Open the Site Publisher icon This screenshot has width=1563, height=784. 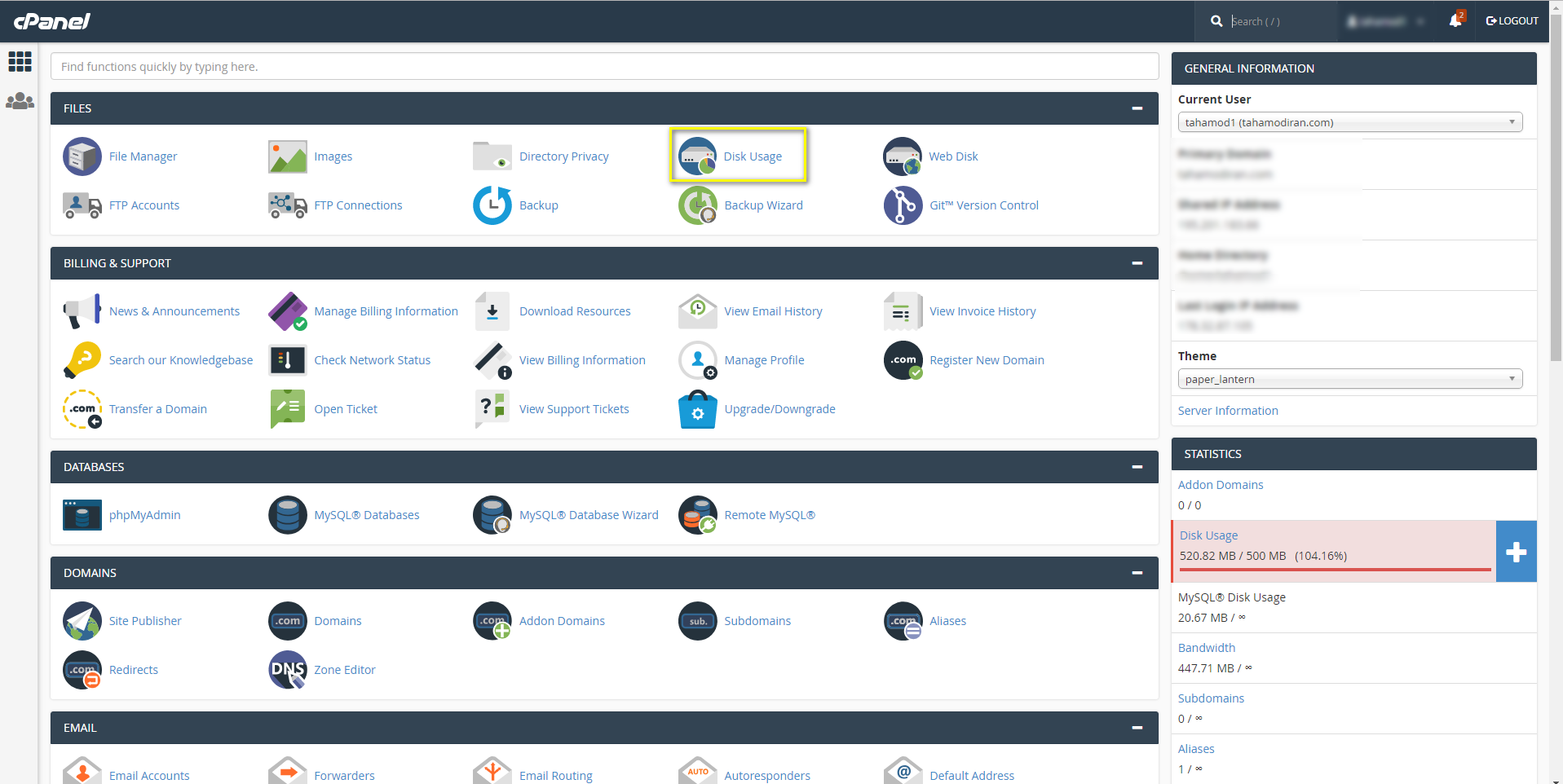click(82, 621)
